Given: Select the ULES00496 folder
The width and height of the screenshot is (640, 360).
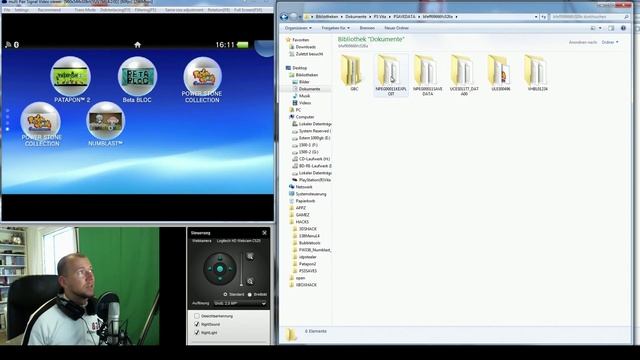Looking at the screenshot, I should (500, 73).
